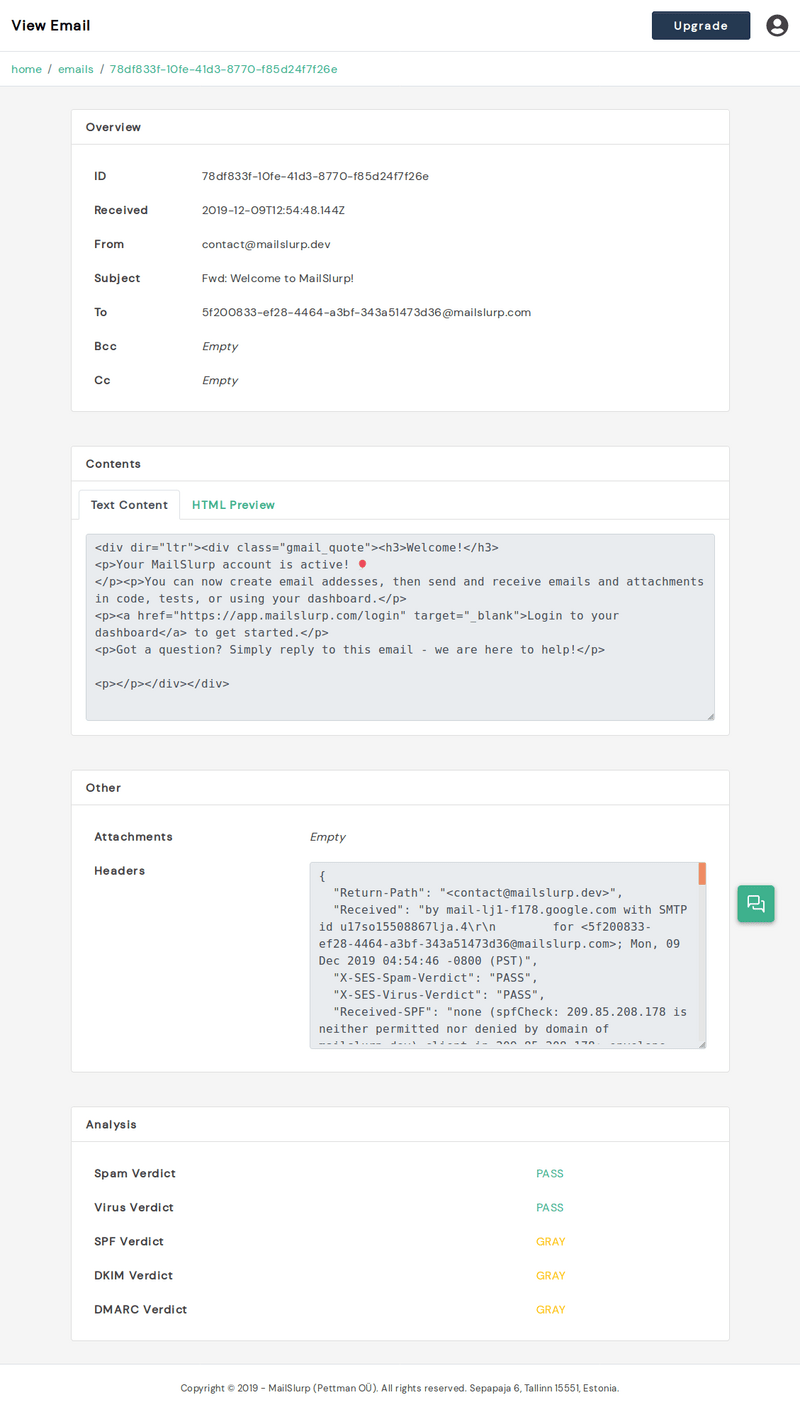The image size is (800, 1412).
Task: Click the SPF Verdict GRAY value
Action: [x=551, y=1242]
